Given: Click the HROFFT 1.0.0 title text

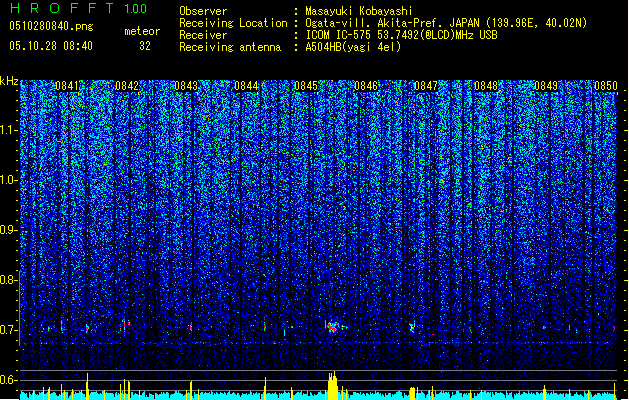Looking at the screenshot, I should point(78,8).
